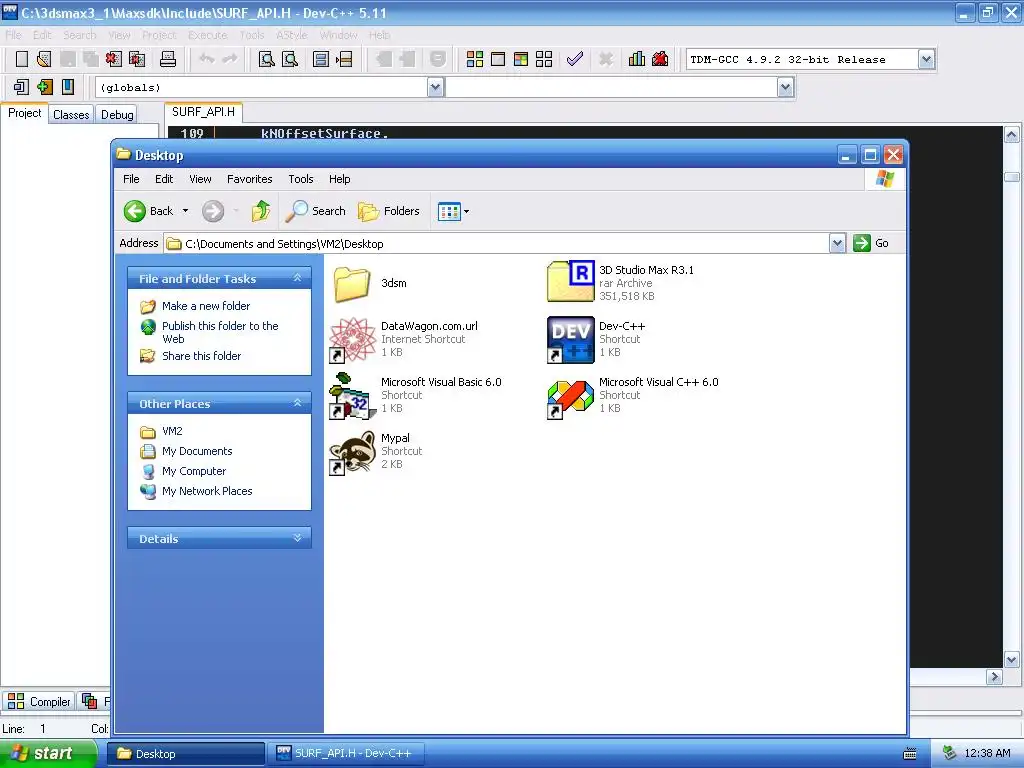Click the Run icon in Dev-C++ toolbar
This screenshot has width=1024, height=768.
pos(498,59)
